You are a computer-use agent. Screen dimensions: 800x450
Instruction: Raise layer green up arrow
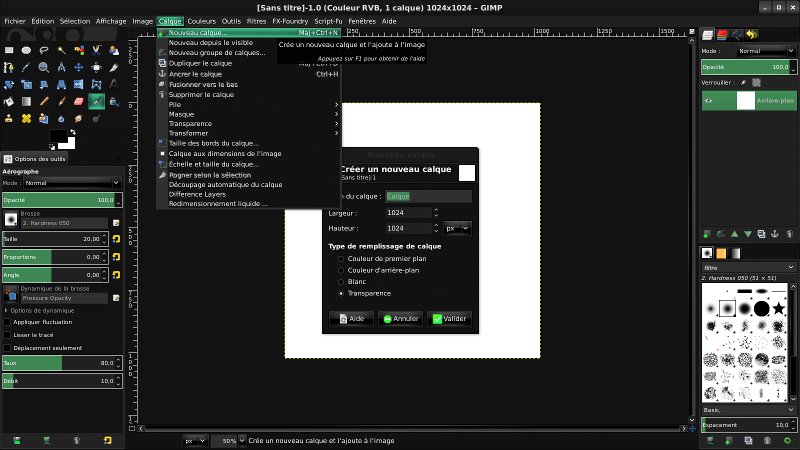[x=734, y=234]
